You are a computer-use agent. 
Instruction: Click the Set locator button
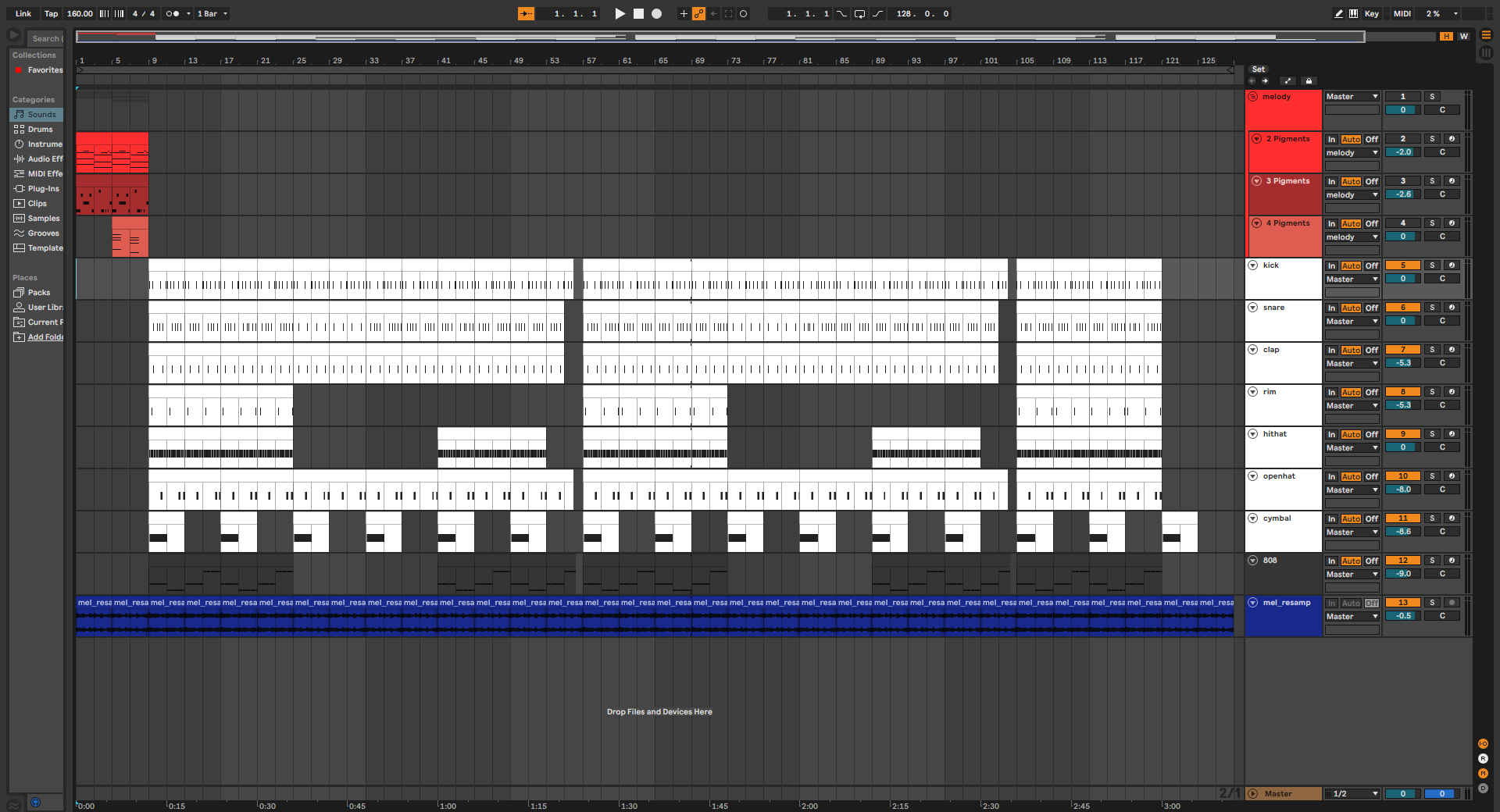[1259, 69]
